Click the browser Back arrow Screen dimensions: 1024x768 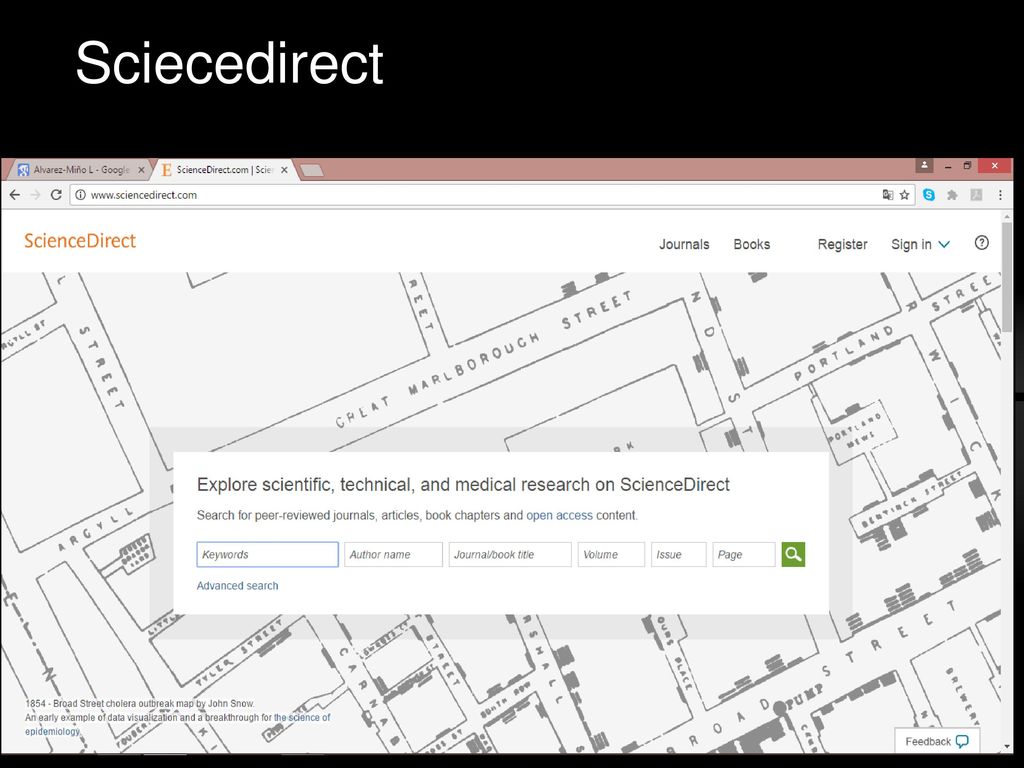coord(14,195)
